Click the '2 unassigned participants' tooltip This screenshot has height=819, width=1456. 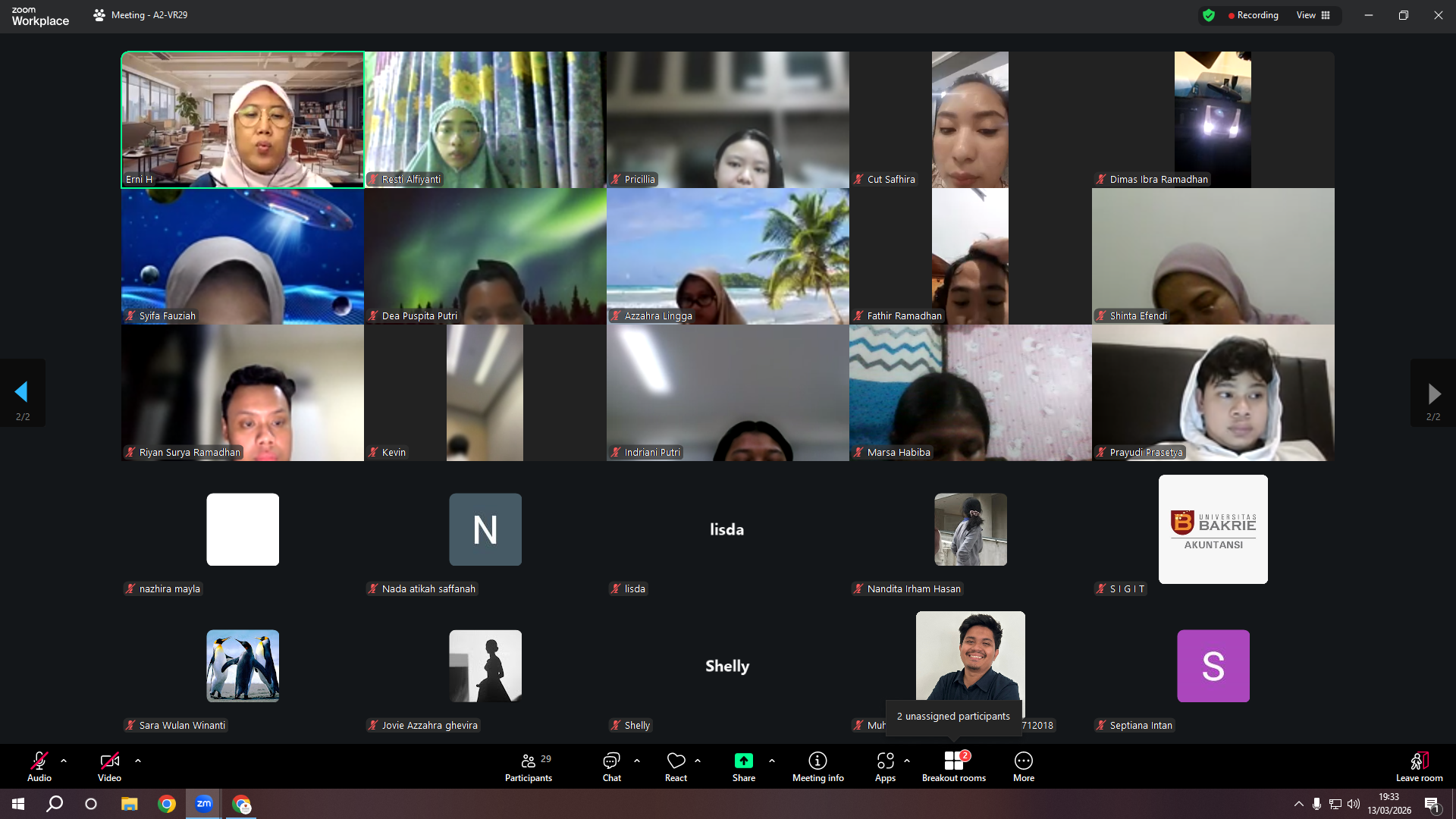point(953,717)
